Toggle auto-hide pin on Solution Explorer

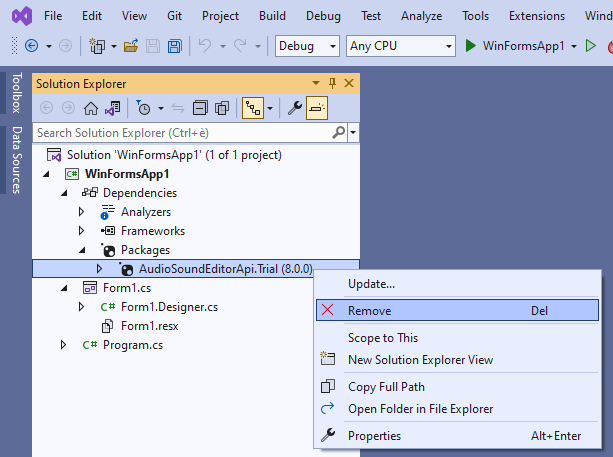click(331, 83)
